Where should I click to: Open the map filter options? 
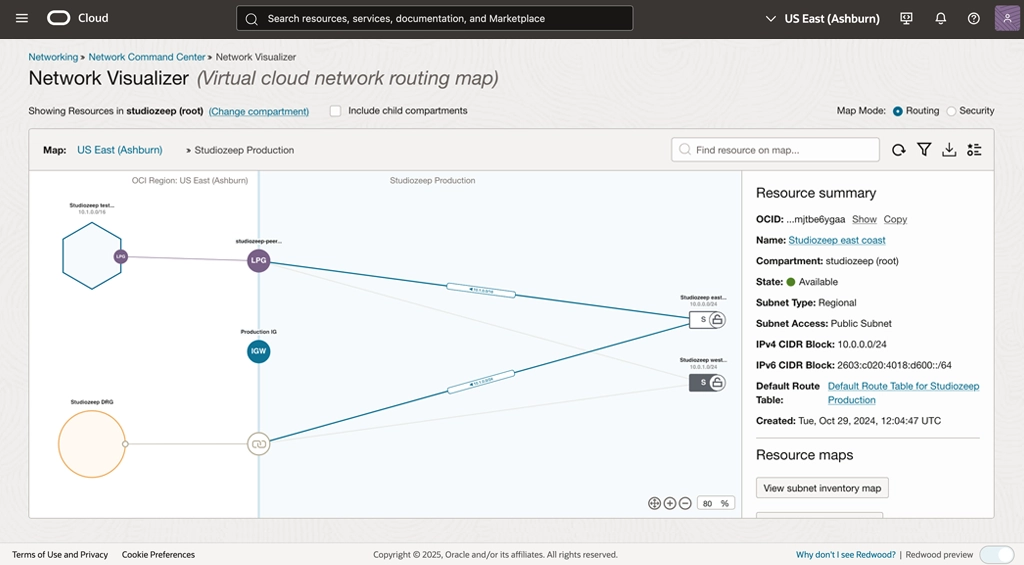(924, 150)
